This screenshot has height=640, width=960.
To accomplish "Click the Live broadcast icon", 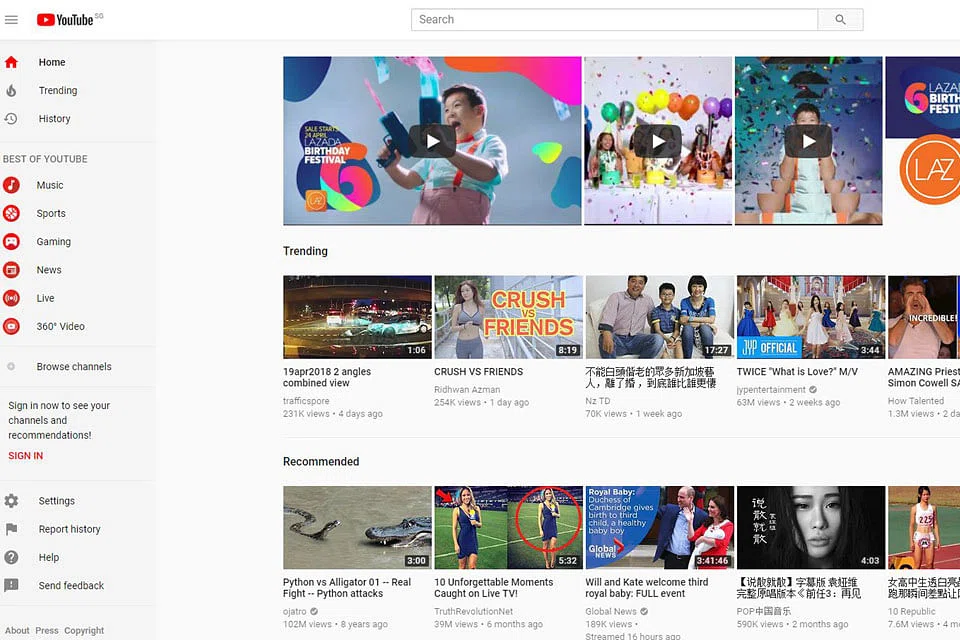I will (11, 298).
